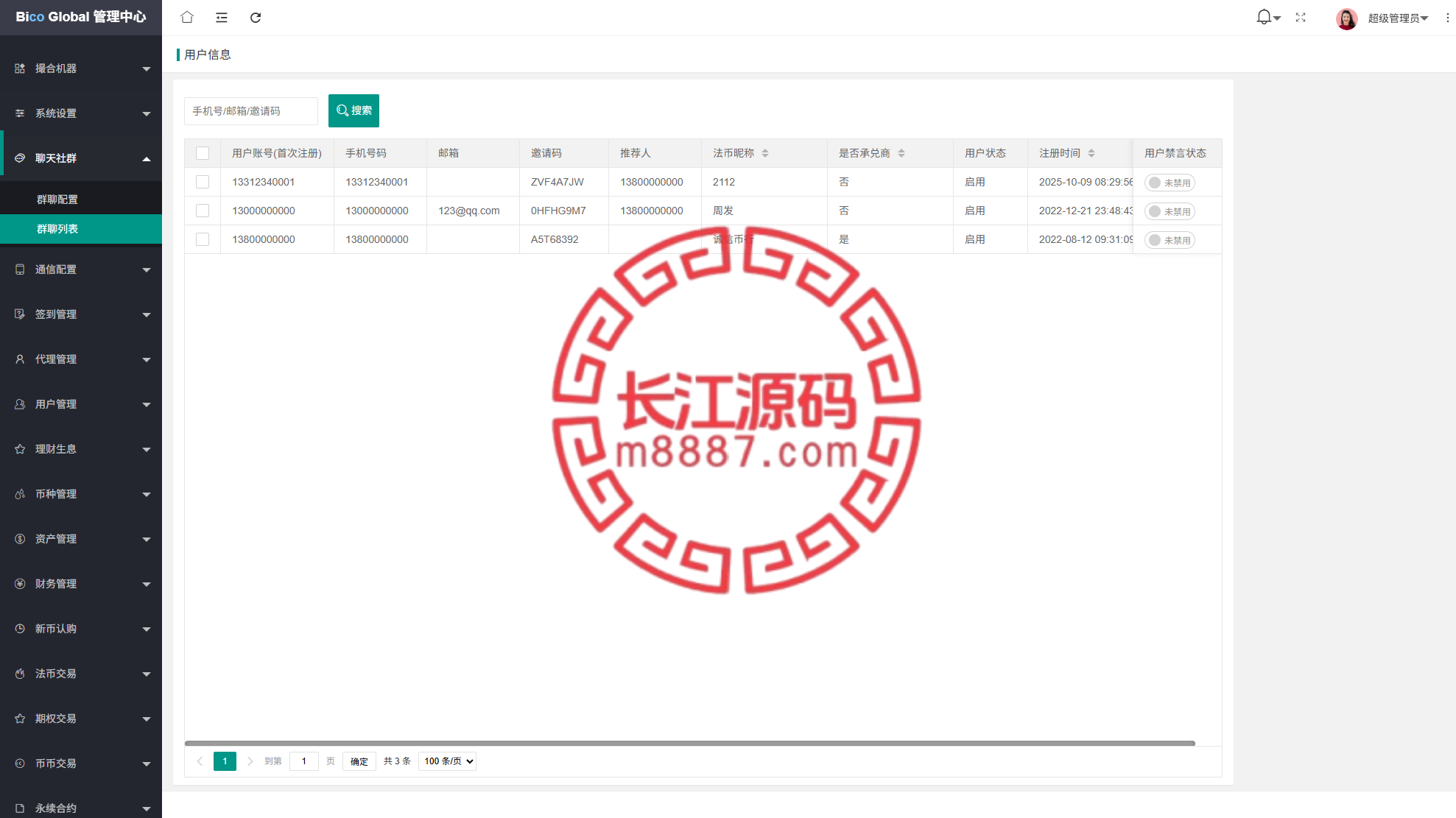Select the row for user 13800000000
The image size is (1456, 818).
pos(203,239)
